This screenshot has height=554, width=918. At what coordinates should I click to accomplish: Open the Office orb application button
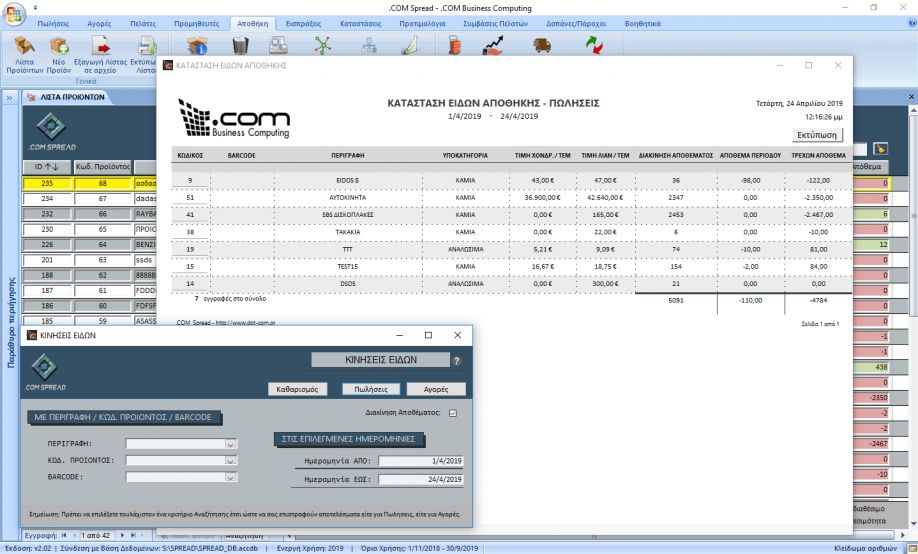13,13
